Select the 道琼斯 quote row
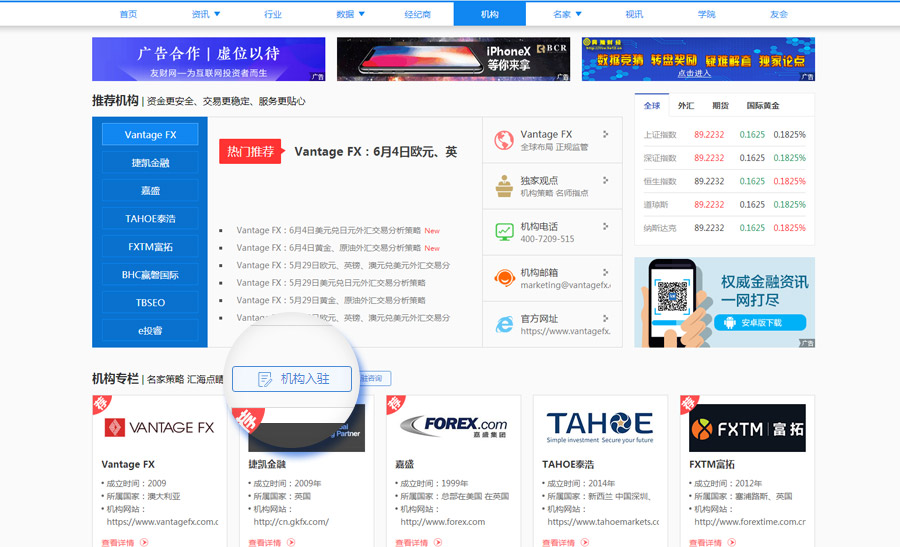Screen dimensions: 900x547 coord(724,204)
